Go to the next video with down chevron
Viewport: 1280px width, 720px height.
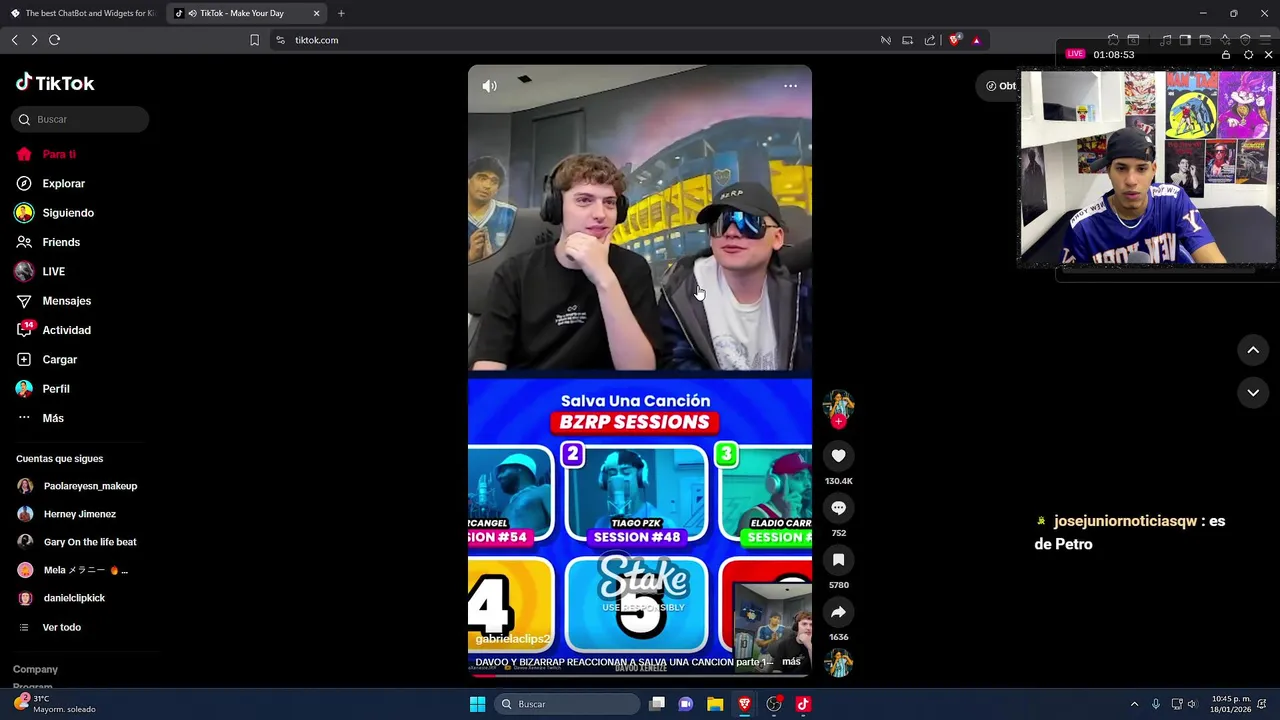pos(1253,393)
